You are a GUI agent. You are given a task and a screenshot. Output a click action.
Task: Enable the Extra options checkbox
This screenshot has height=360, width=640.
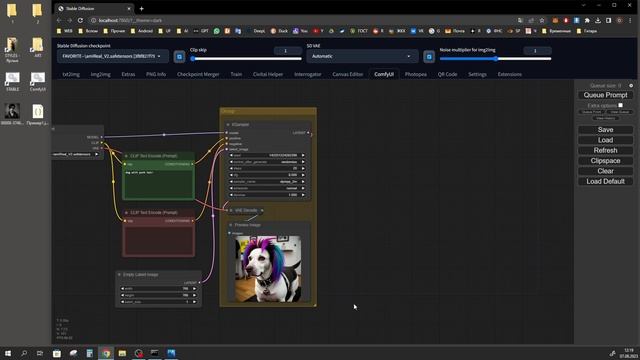(x=620, y=105)
